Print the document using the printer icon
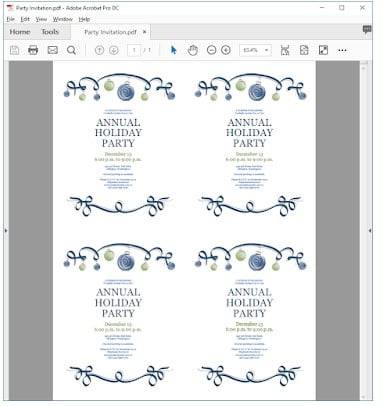Image resolution: width=382 pixels, height=406 pixels. coord(33,50)
